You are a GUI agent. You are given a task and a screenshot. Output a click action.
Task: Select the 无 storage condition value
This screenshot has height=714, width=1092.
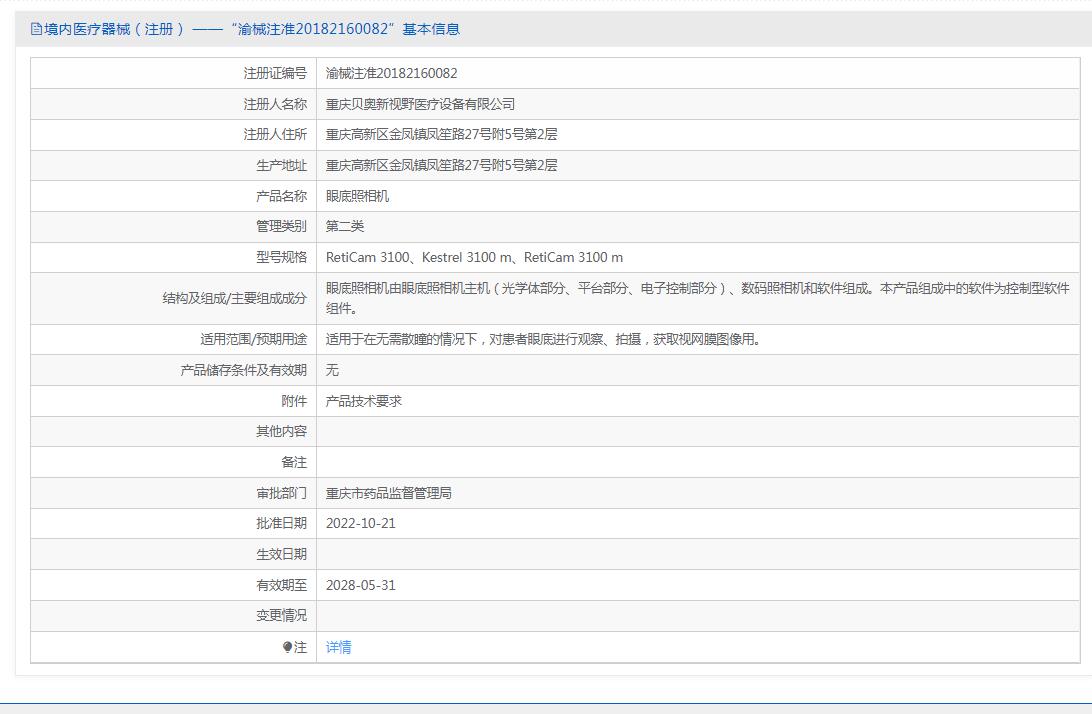coord(332,370)
